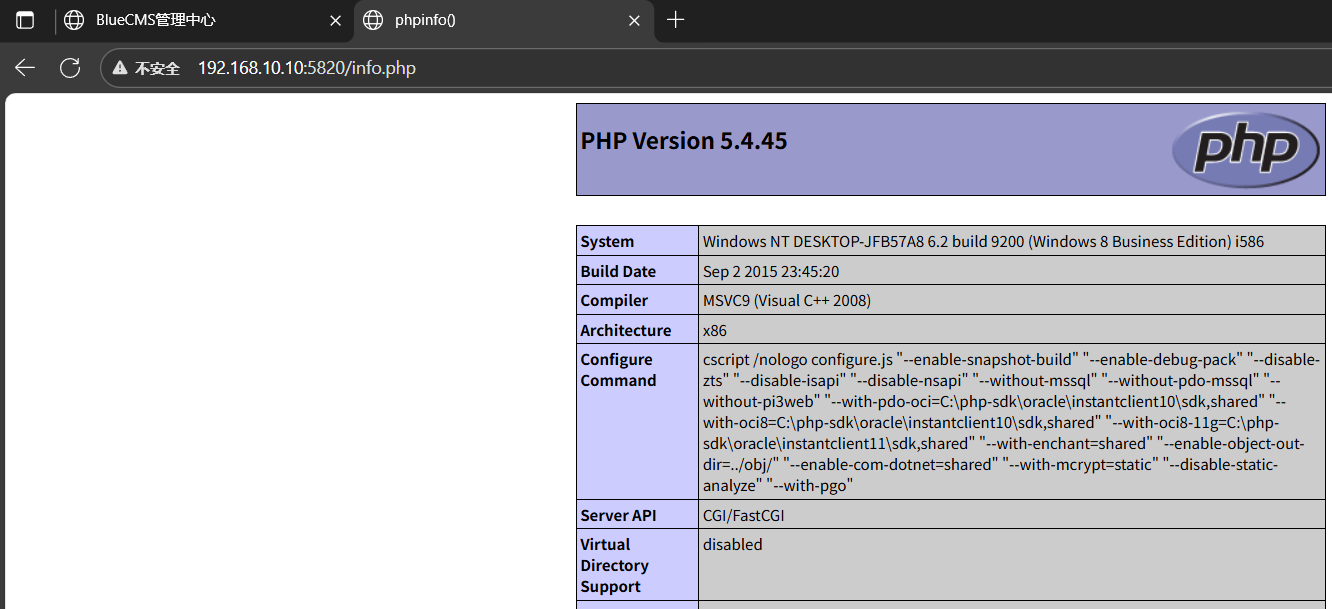Click the Architecture row label

pos(625,330)
